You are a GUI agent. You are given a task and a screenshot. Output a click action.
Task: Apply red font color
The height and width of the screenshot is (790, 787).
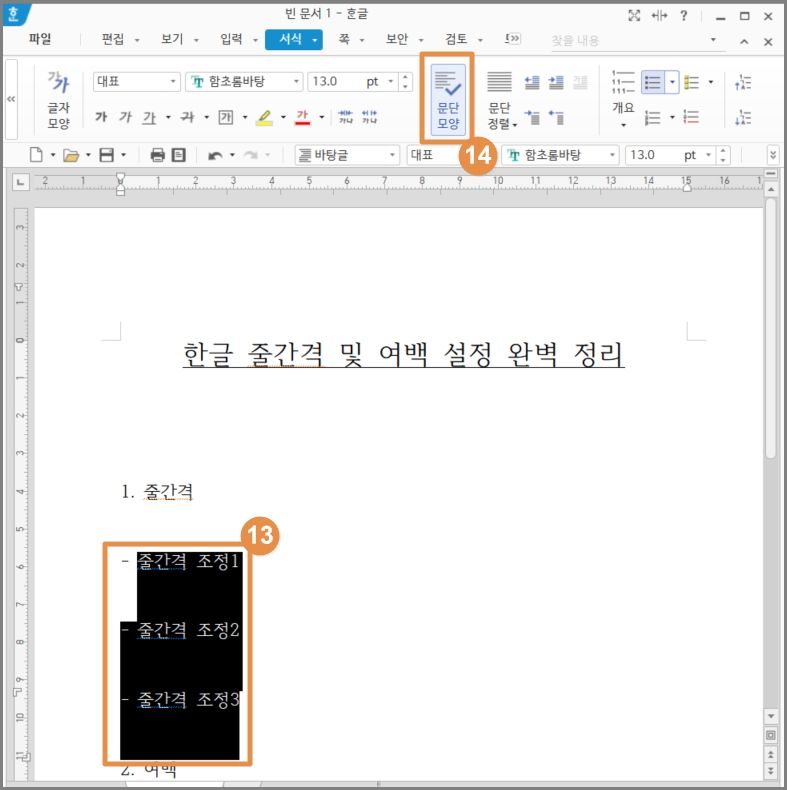tap(302, 117)
